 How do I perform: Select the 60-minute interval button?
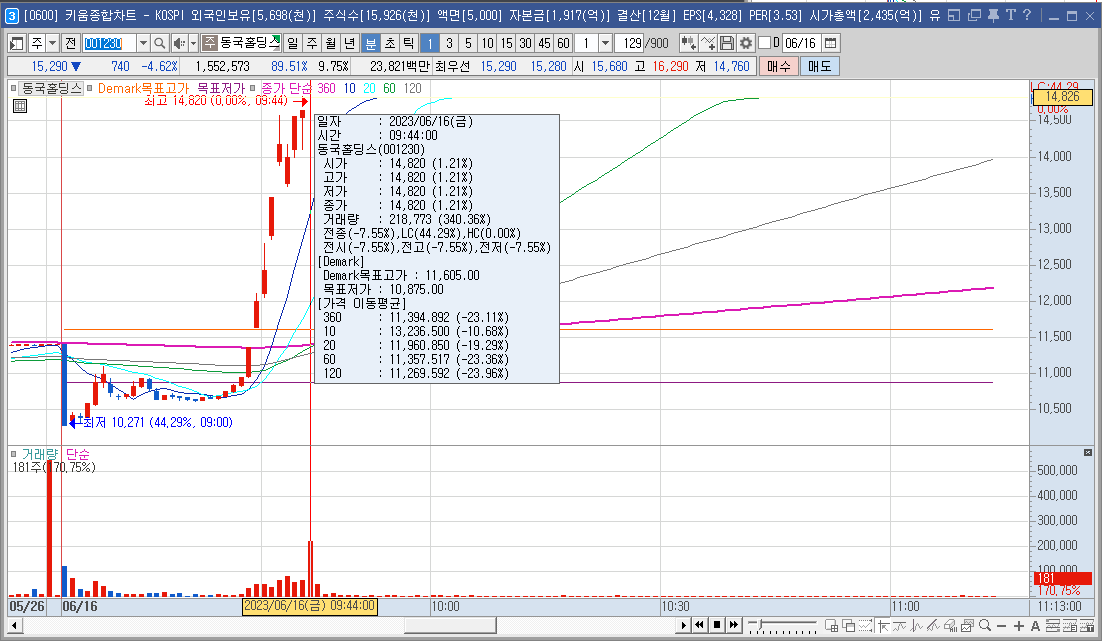[x=563, y=43]
